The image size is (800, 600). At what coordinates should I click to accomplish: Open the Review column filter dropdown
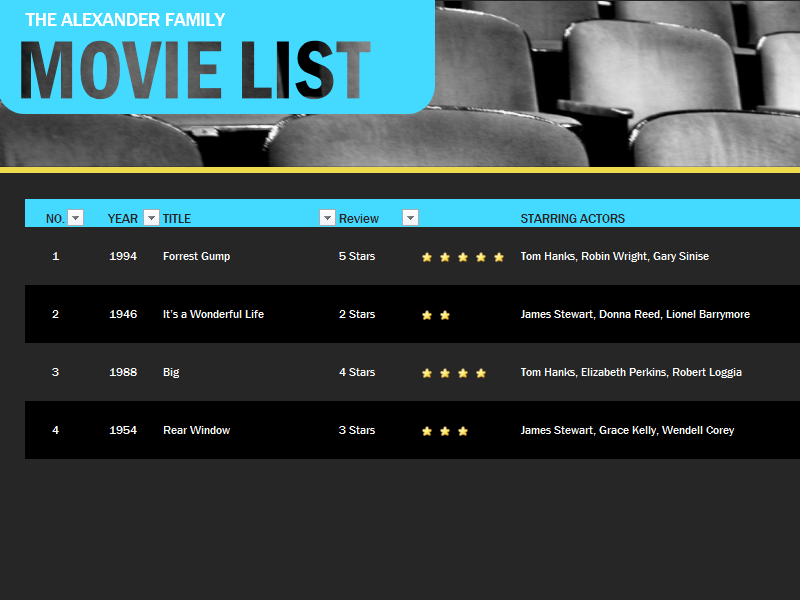[410, 218]
